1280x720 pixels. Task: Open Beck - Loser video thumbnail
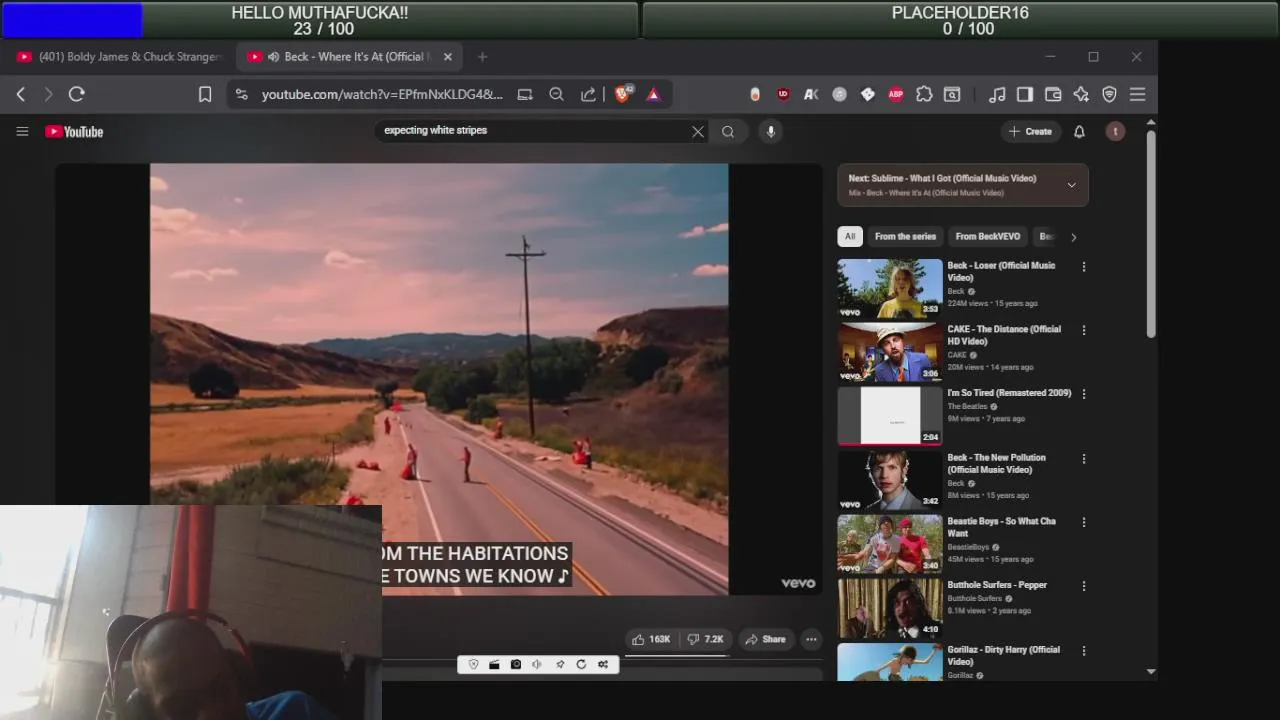coord(890,288)
